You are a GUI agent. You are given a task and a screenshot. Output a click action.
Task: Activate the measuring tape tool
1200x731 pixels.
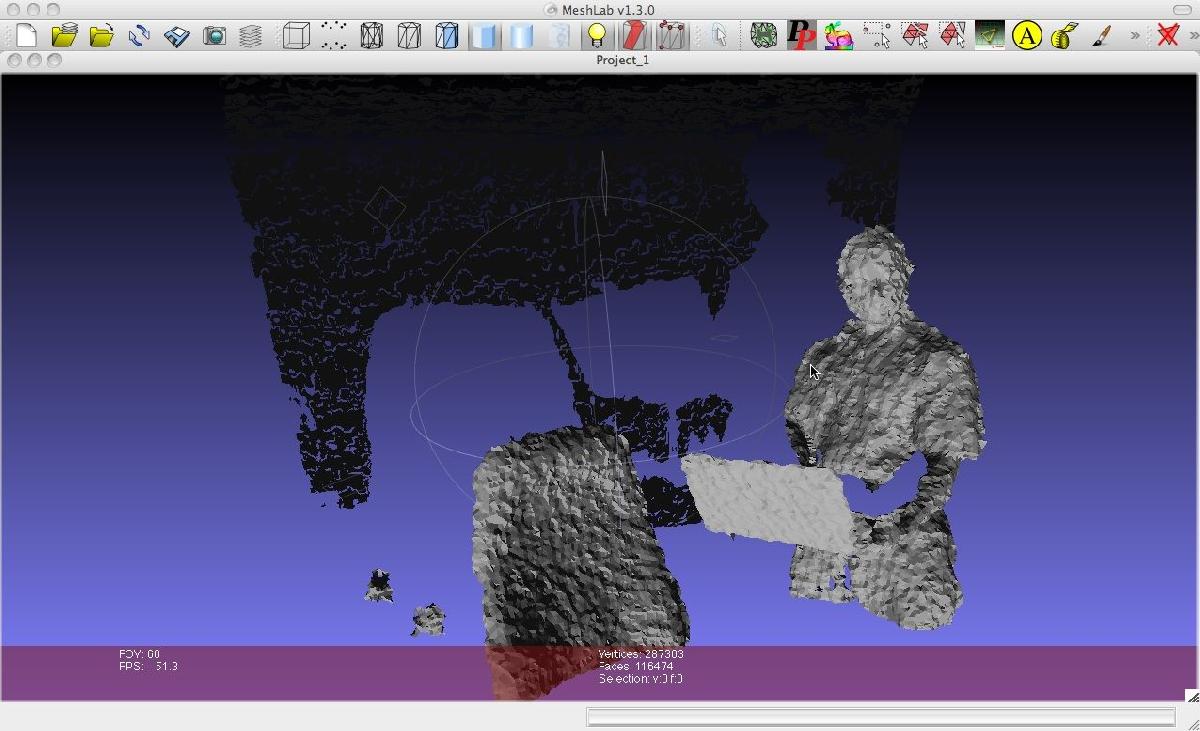coord(1065,36)
